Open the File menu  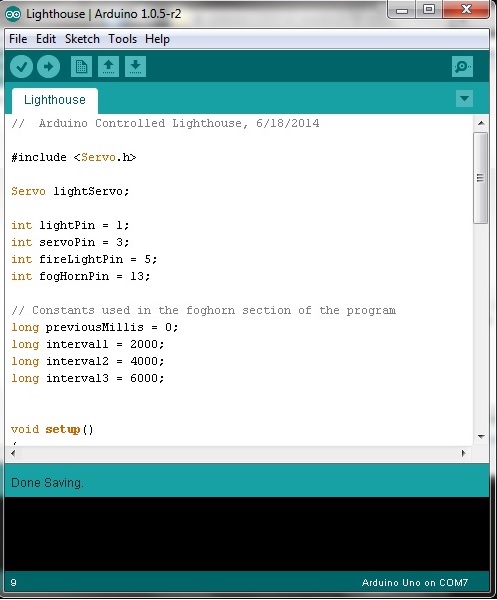(18, 39)
